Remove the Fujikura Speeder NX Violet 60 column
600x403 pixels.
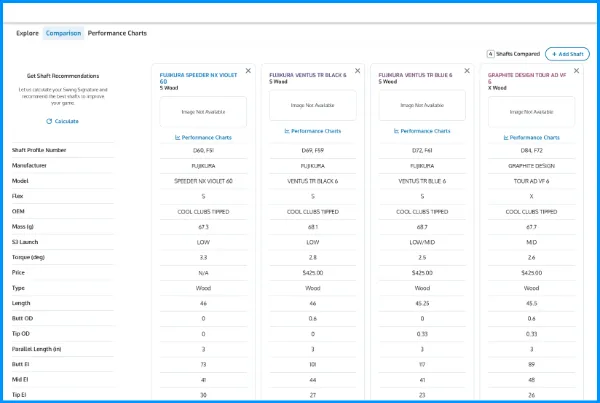248,71
